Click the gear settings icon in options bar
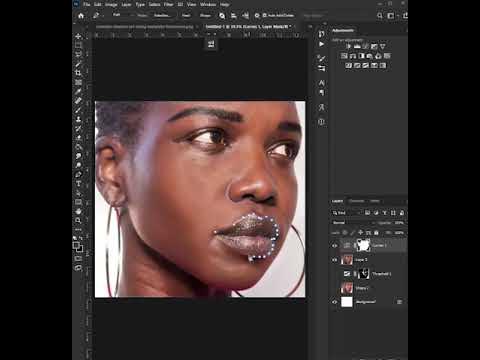Image resolution: width=480 pixels, height=360 pixels. pos(257,15)
